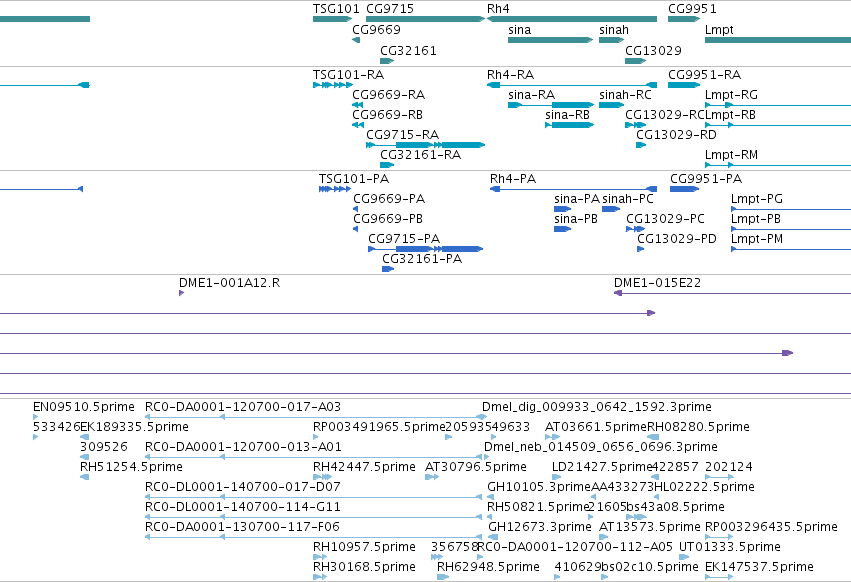Select transcript sina-RB
Image resolution: width=851 pixels, height=582 pixels.
click(569, 125)
